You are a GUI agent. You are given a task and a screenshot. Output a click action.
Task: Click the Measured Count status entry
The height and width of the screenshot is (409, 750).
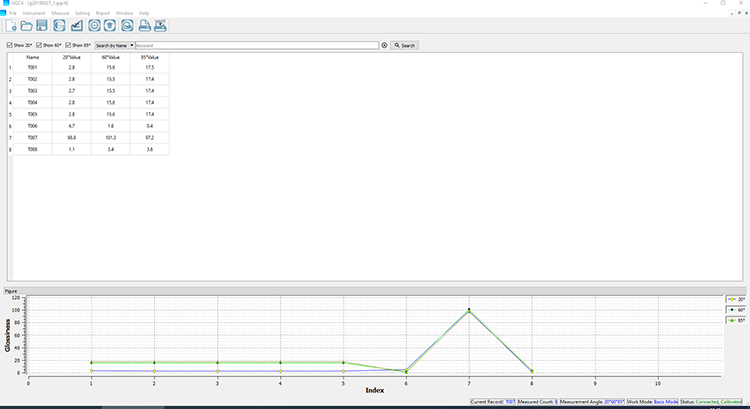click(538, 402)
